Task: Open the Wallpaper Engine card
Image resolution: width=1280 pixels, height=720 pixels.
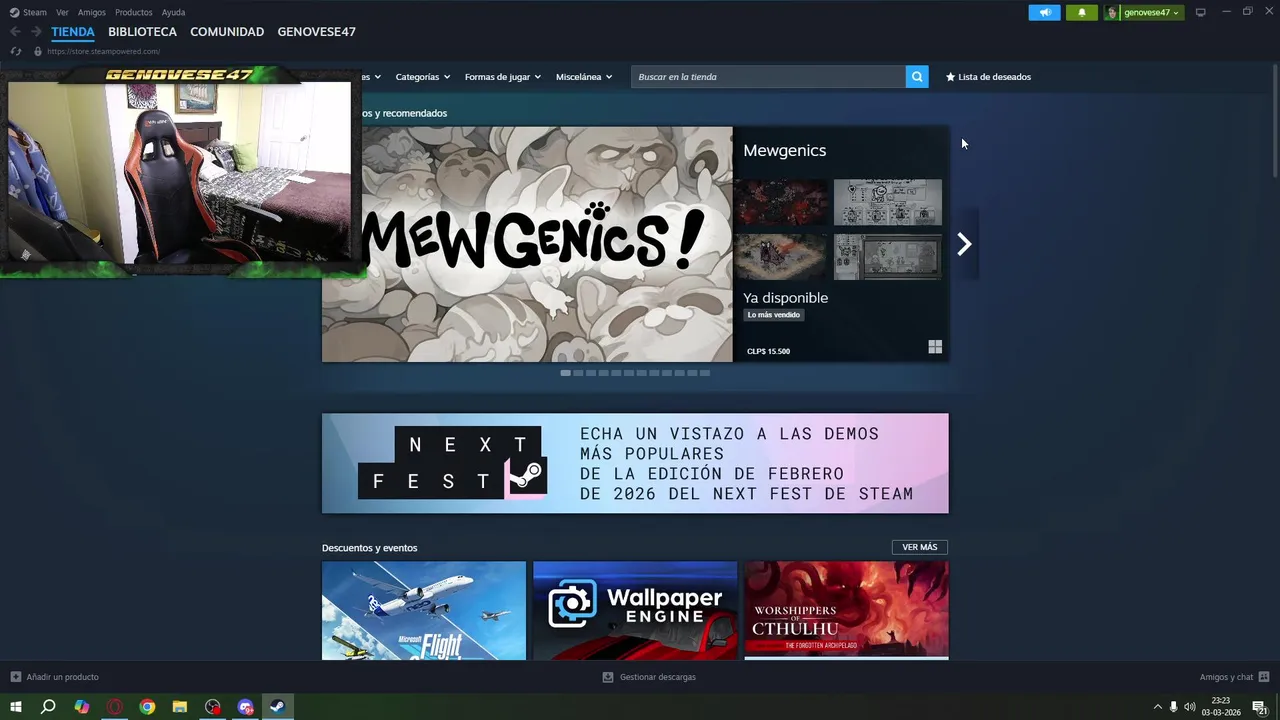Action: 635,610
